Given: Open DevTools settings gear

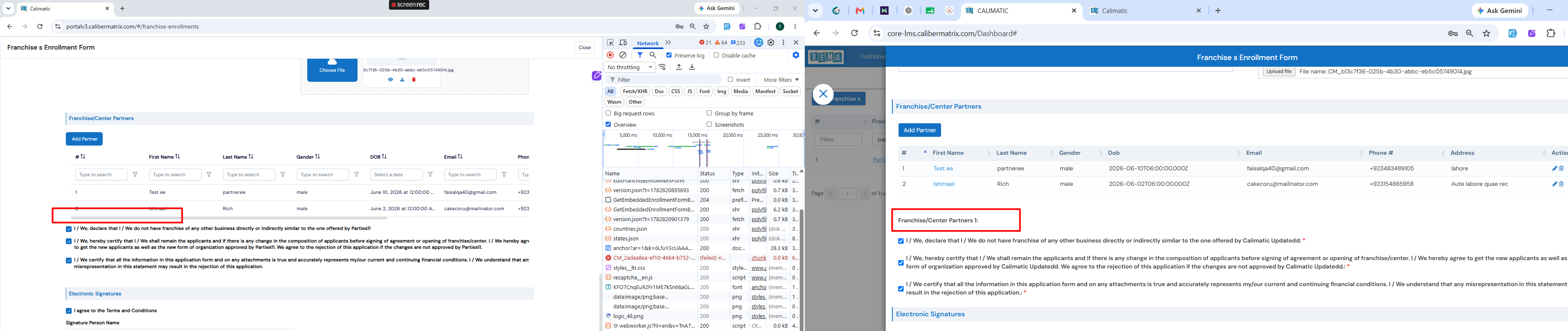Looking at the screenshot, I should click(x=771, y=43).
